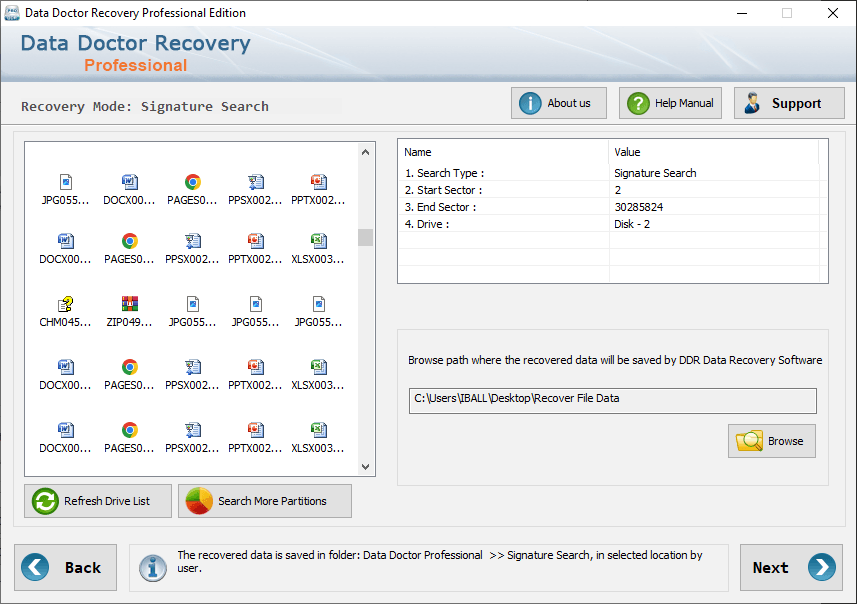The width and height of the screenshot is (857, 604).
Task: Select the DOCX00 file in the bottom row
Action: pos(66,437)
